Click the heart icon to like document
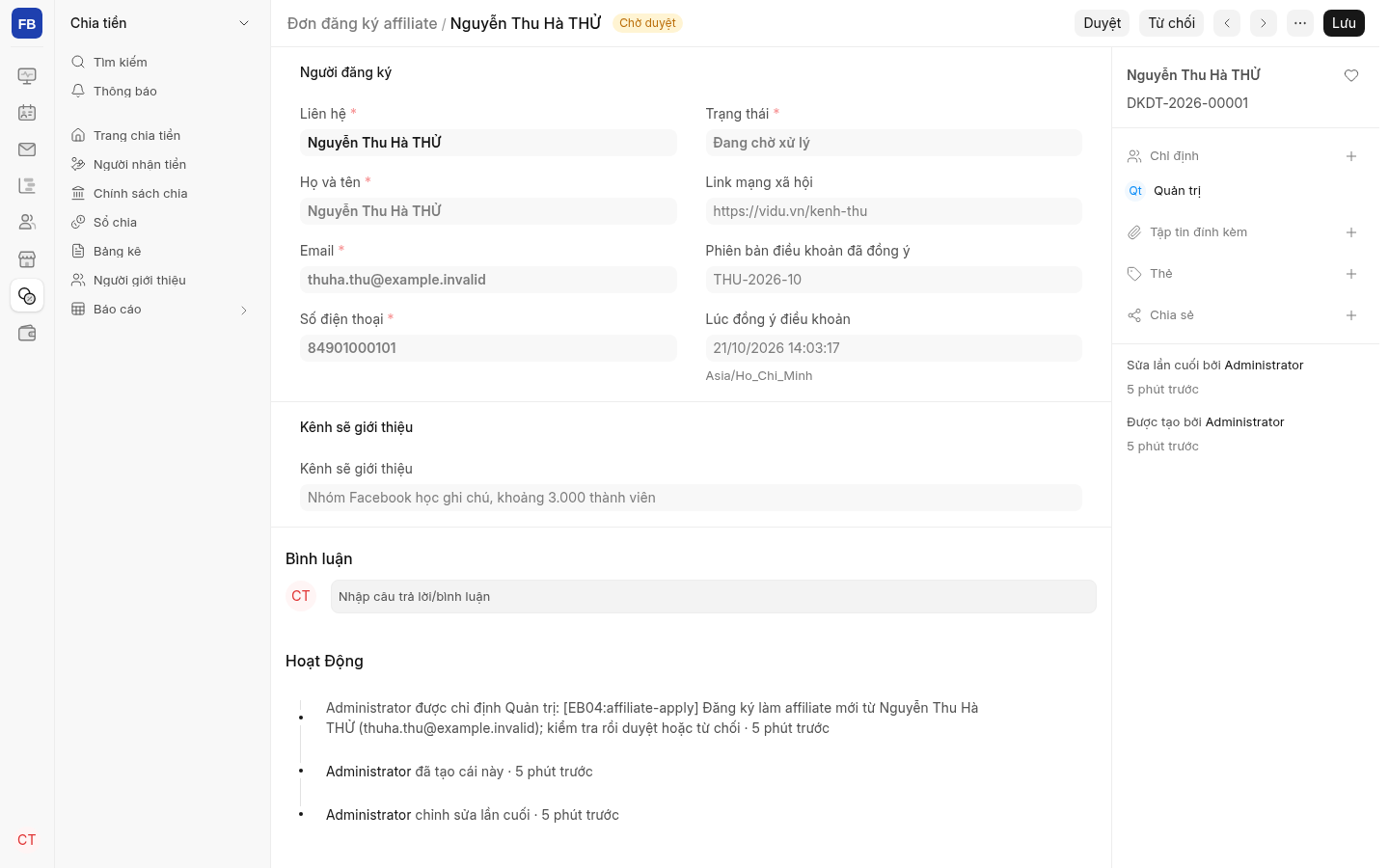 [x=1351, y=75]
